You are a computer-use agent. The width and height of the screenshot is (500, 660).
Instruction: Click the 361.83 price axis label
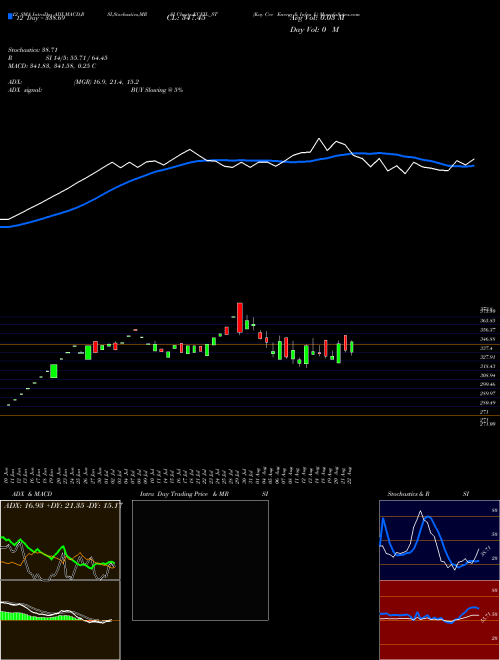tap(489, 321)
